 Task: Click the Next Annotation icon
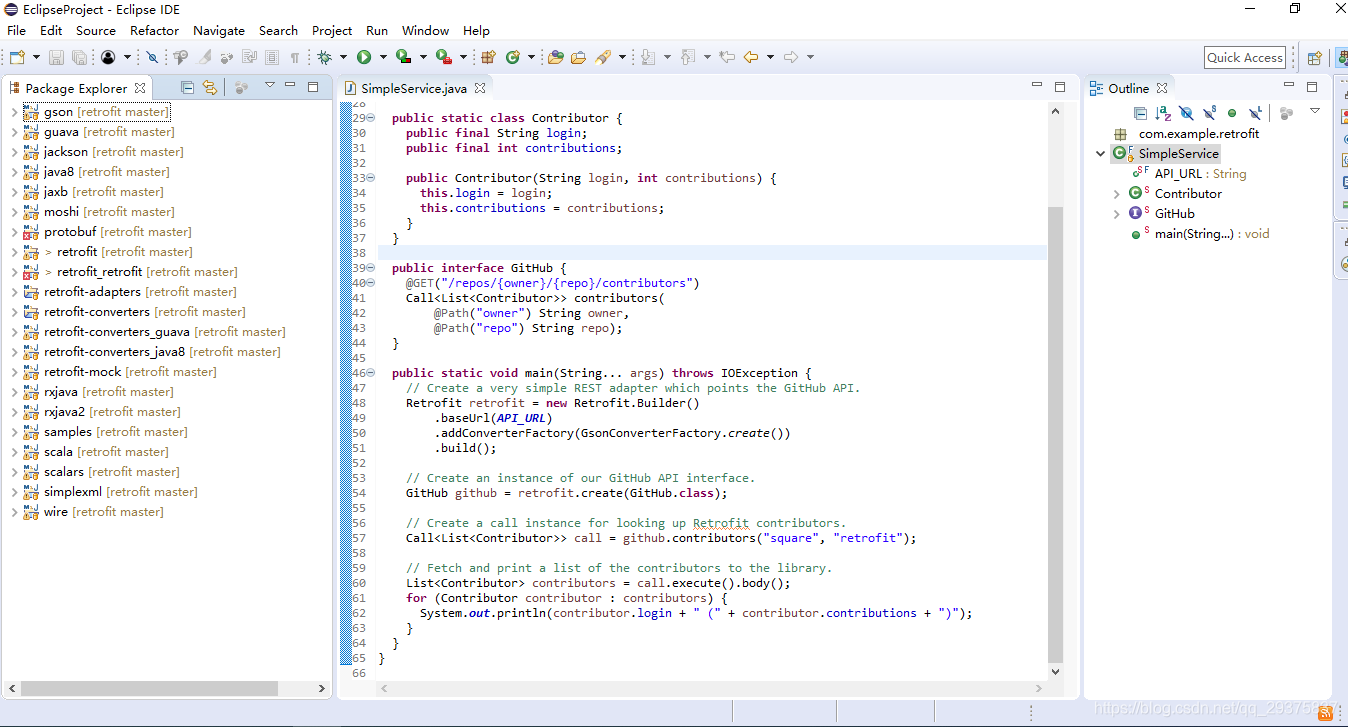coord(648,57)
